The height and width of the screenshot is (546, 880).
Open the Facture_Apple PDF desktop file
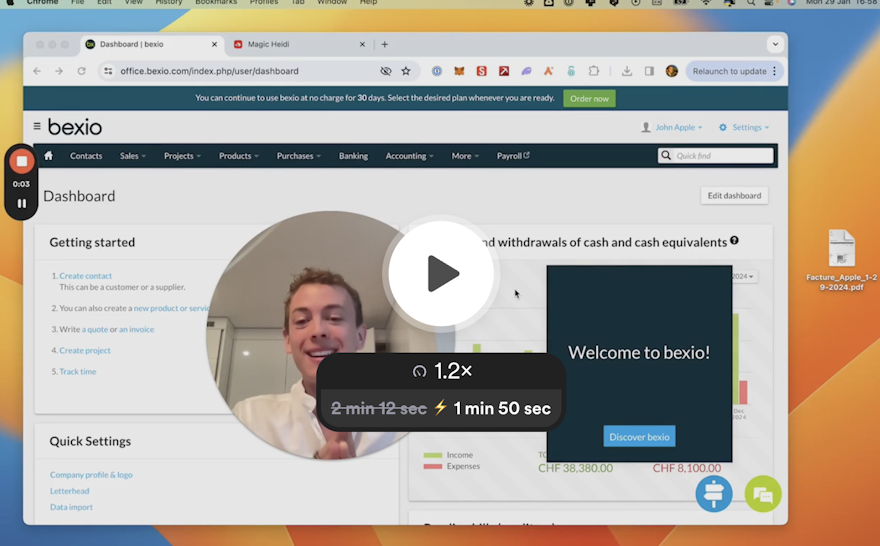coord(842,260)
